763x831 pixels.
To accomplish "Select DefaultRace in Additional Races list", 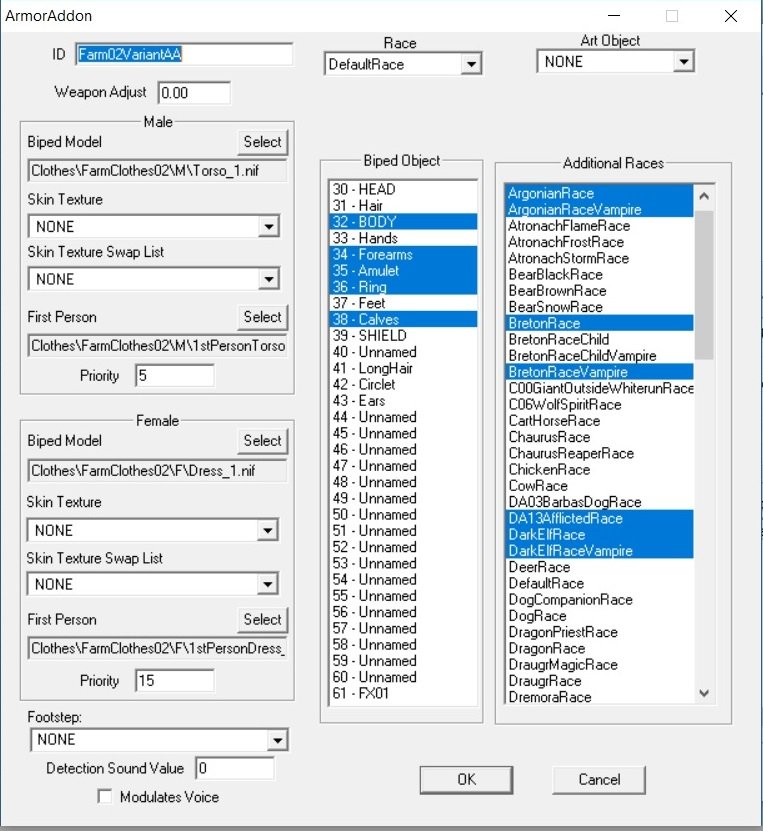I will click(599, 584).
